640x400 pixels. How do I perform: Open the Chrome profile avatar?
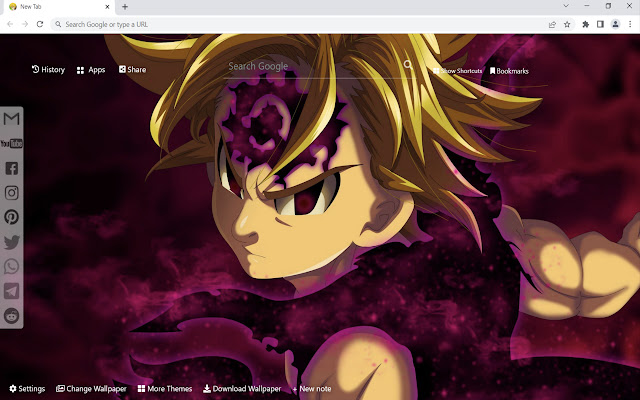615,24
